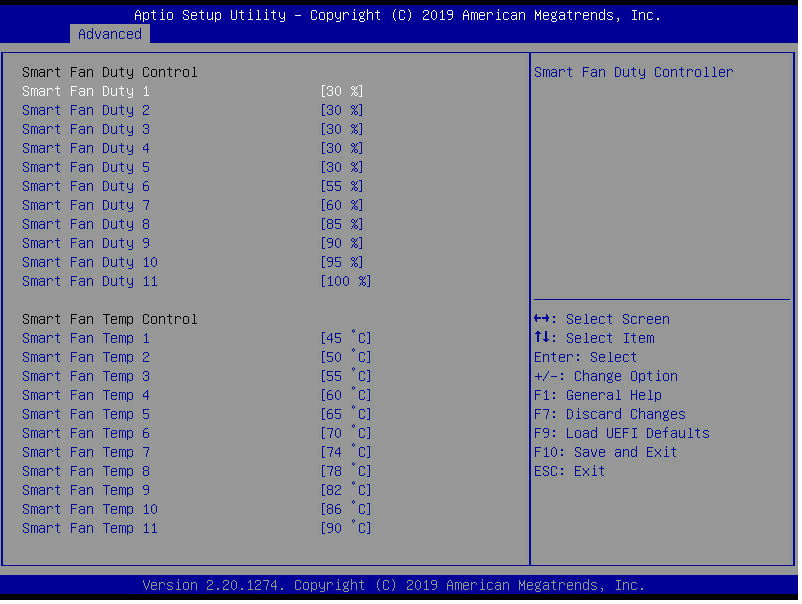The image size is (802, 604).
Task: Click the Smart Fan Temp Control heading
Action: 109,320
